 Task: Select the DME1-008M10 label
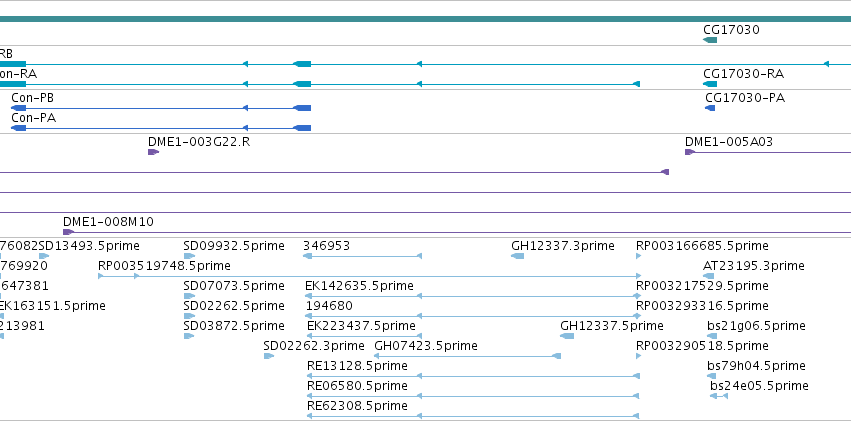point(109,222)
